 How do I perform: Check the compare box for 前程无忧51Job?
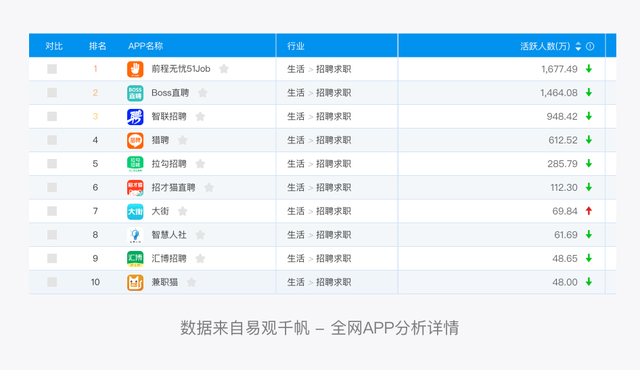click(52, 69)
